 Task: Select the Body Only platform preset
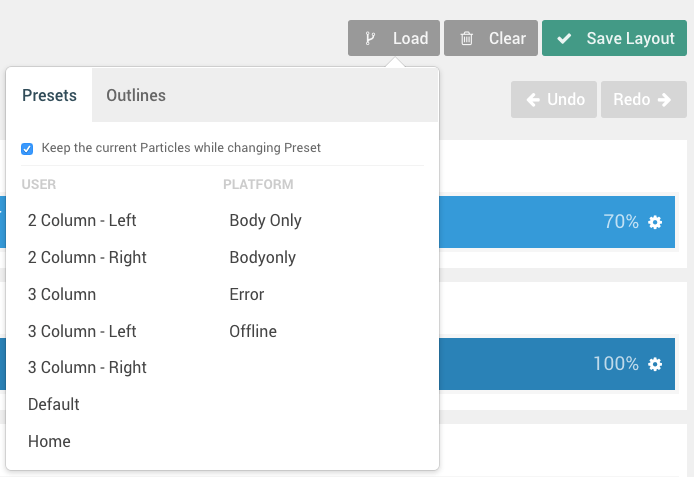pos(265,220)
